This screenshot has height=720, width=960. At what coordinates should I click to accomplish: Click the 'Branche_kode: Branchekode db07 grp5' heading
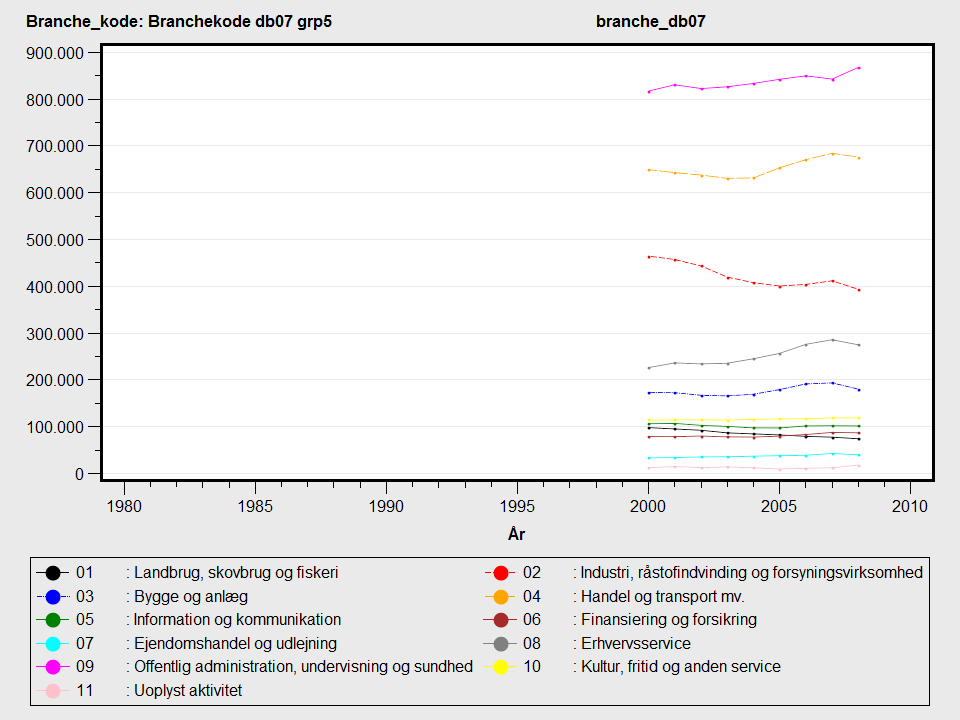coord(179,21)
